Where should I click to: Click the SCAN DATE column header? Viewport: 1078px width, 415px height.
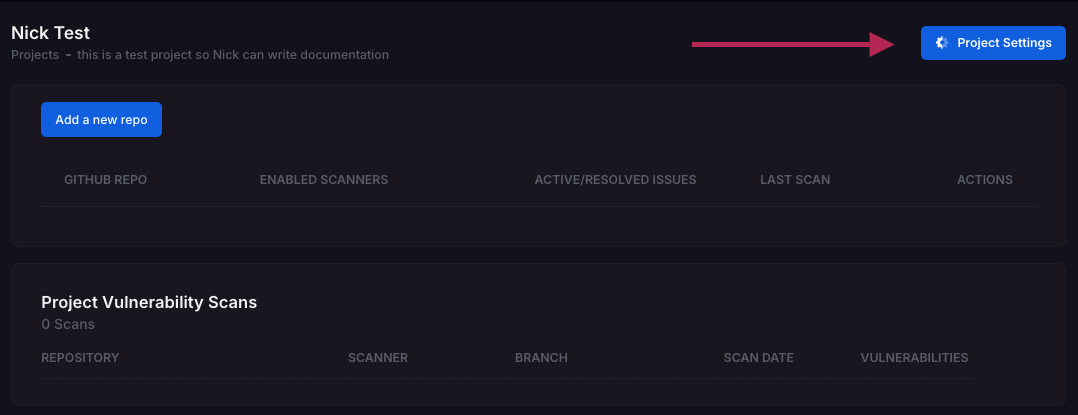pyautogui.click(x=758, y=358)
